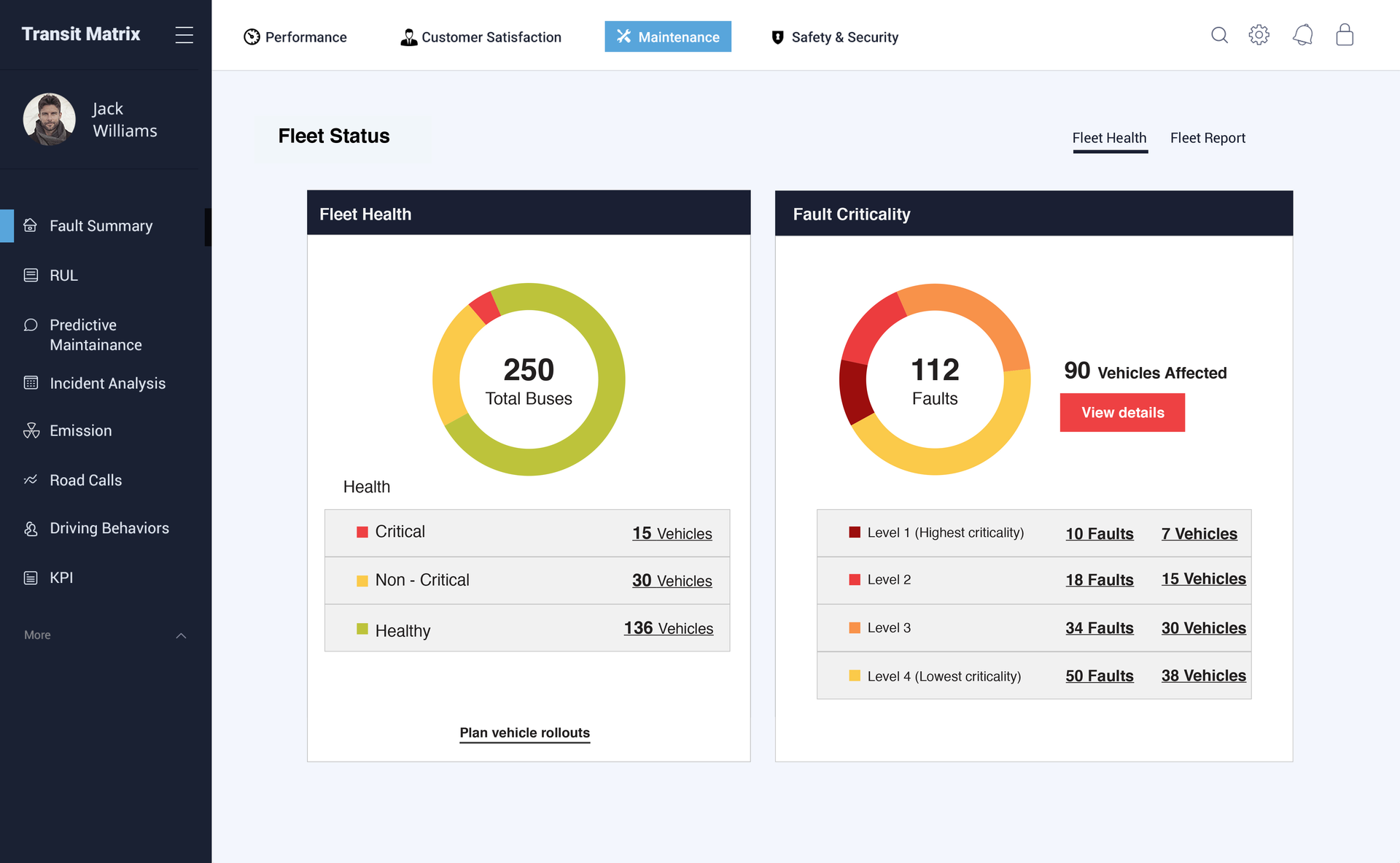Image resolution: width=1400 pixels, height=863 pixels.
Task: Open the Fault Summary section
Action: coord(101,225)
